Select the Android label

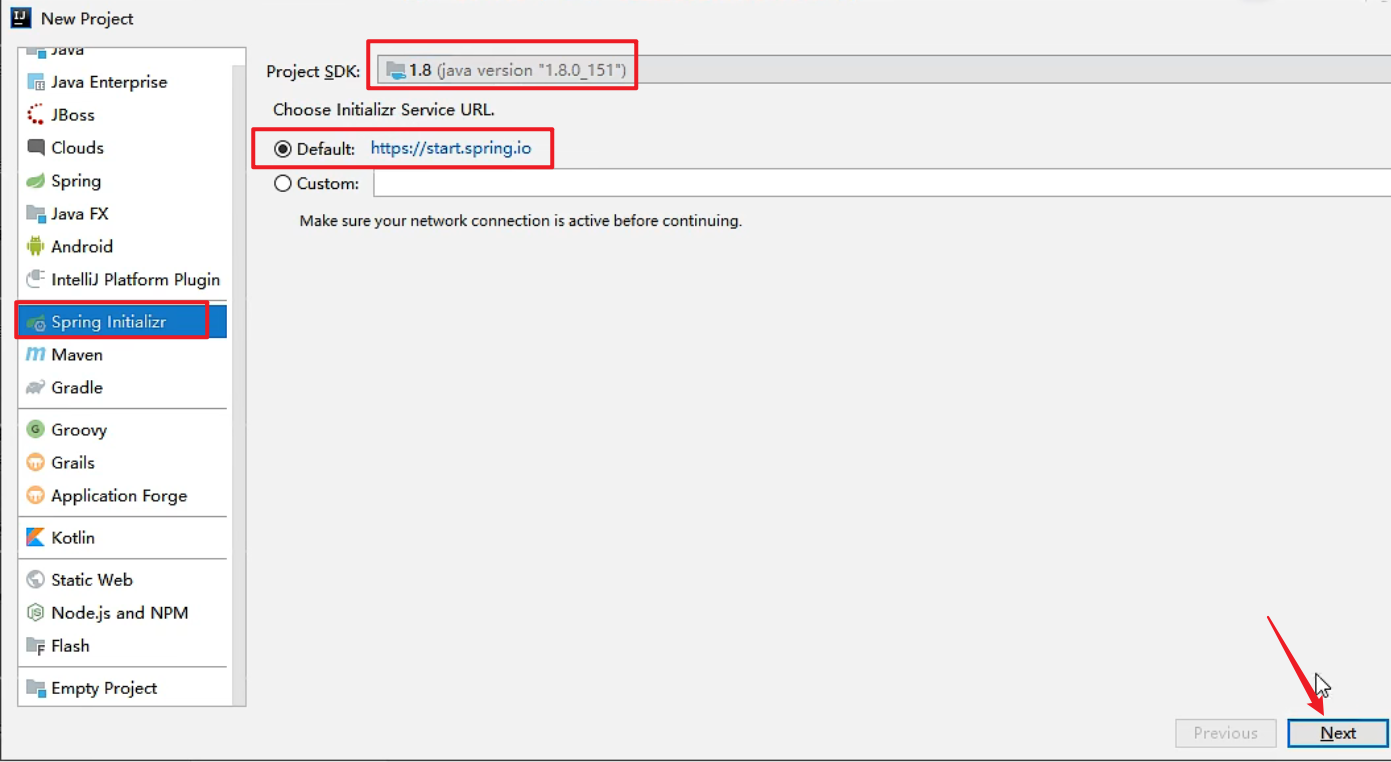click(x=82, y=247)
